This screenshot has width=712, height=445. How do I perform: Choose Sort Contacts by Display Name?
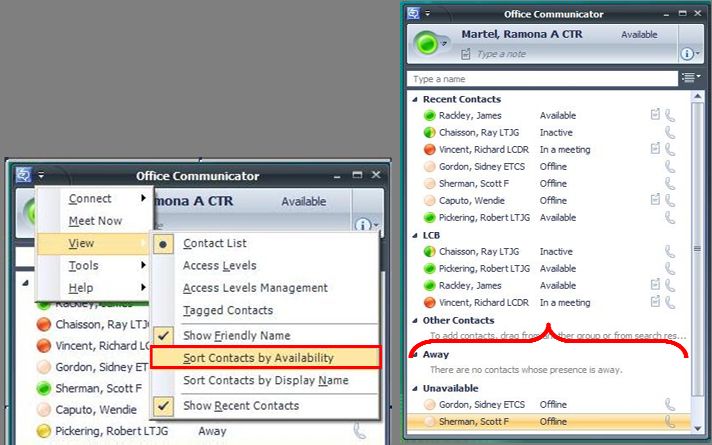[x=266, y=380]
